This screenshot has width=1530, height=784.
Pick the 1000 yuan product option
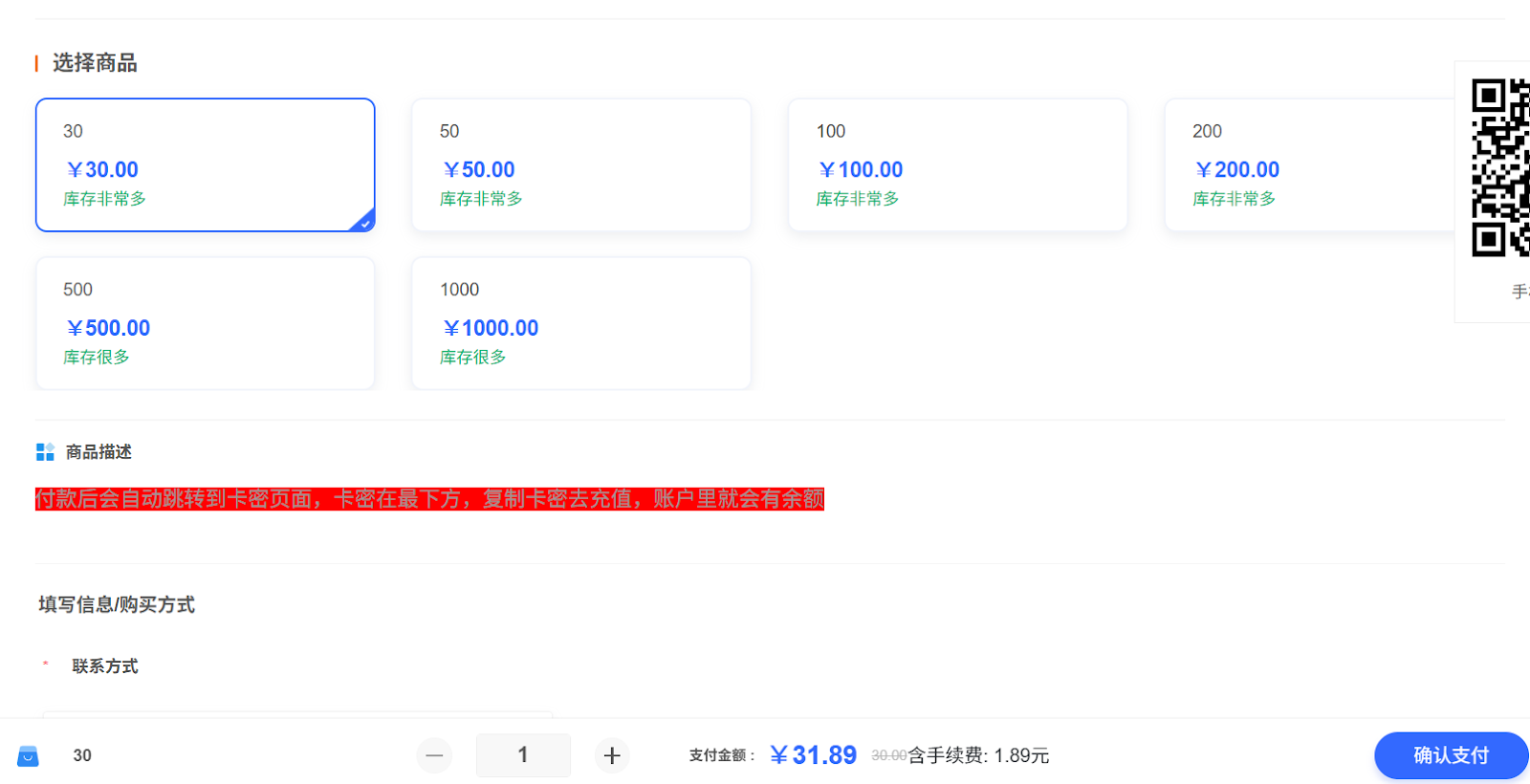tap(581, 323)
